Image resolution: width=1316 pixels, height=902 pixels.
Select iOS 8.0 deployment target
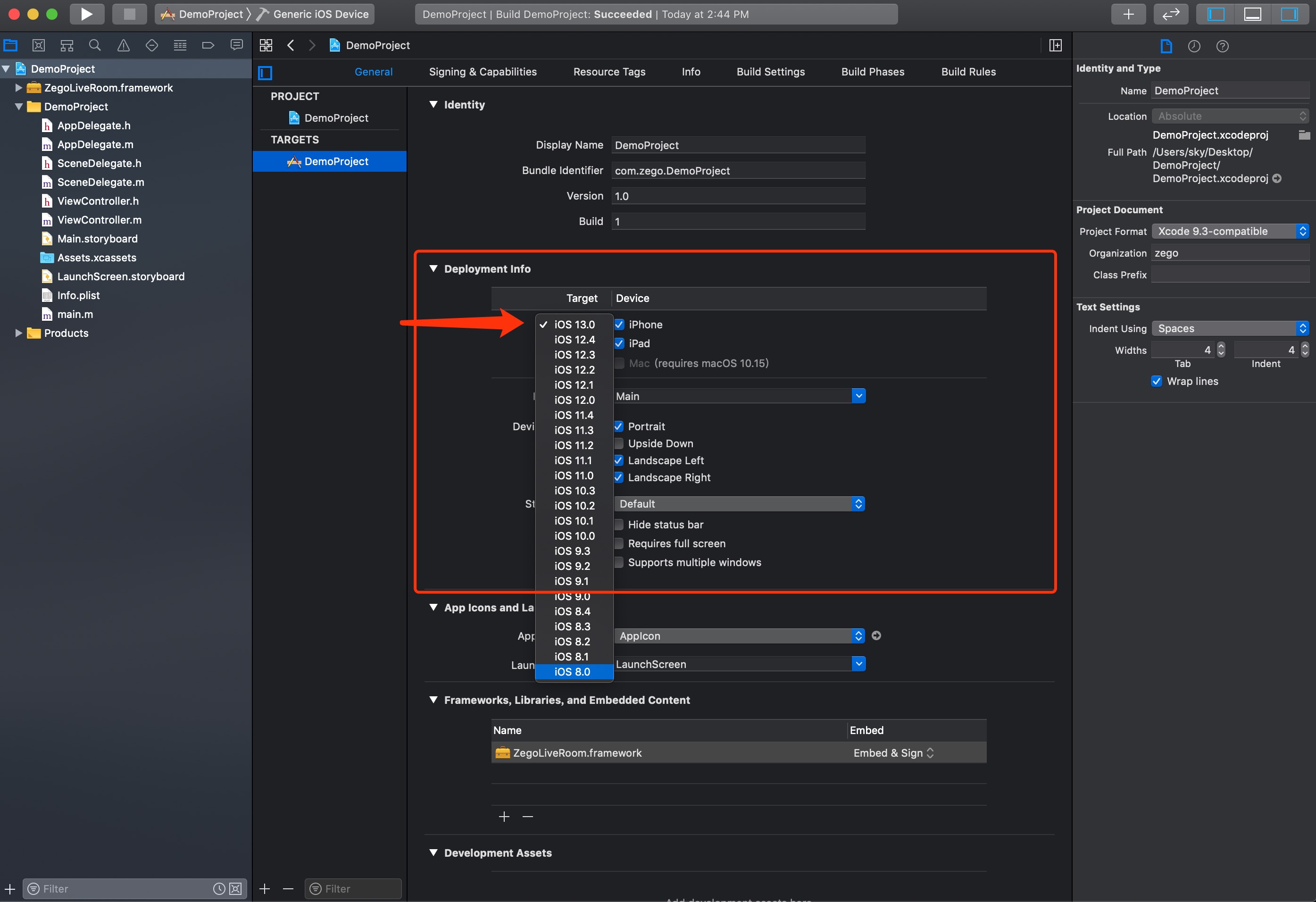574,671
